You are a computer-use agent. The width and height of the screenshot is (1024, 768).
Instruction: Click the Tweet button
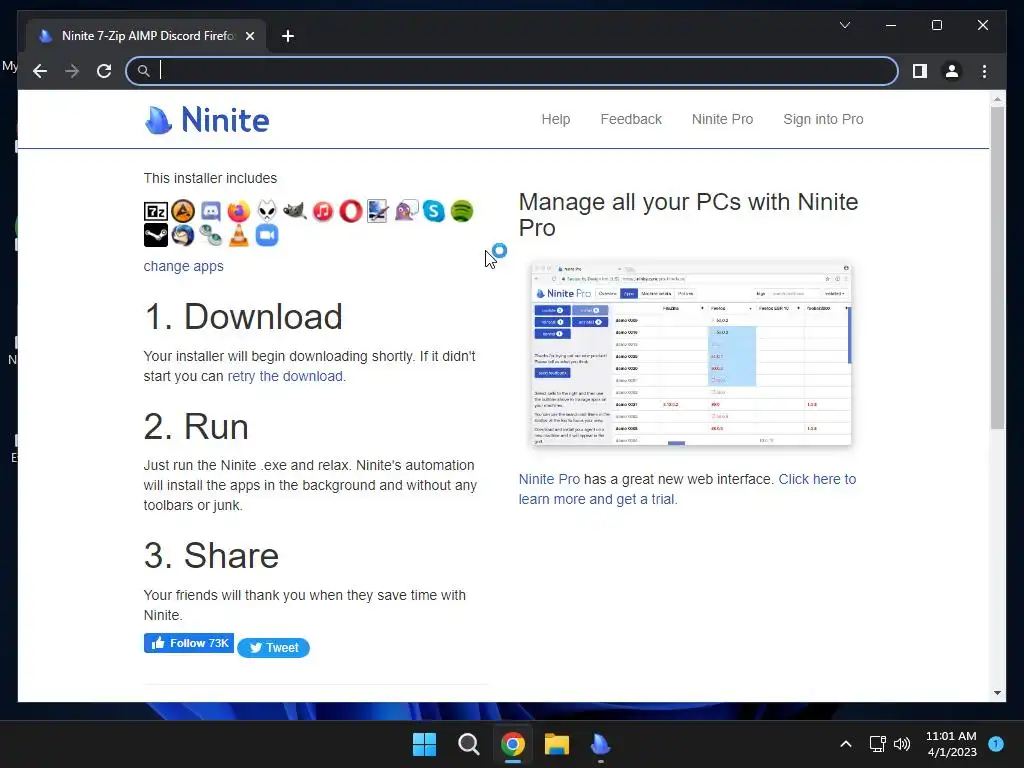(x=273, y=647)
